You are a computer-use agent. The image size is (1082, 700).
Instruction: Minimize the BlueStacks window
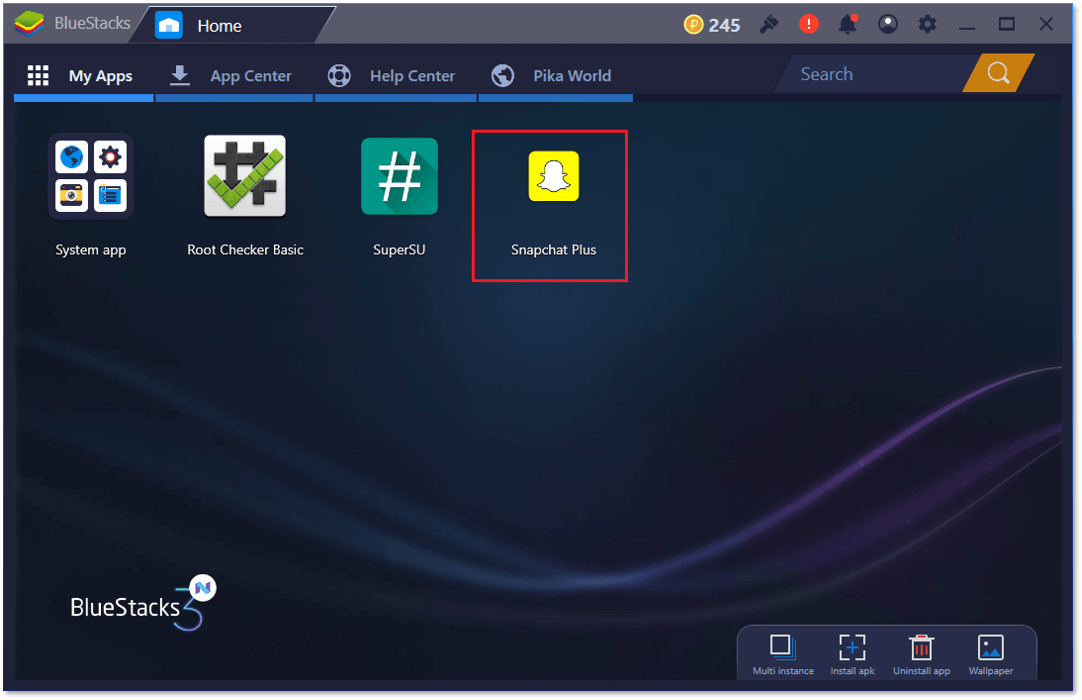pyautogui.click(x=967, y=26)
